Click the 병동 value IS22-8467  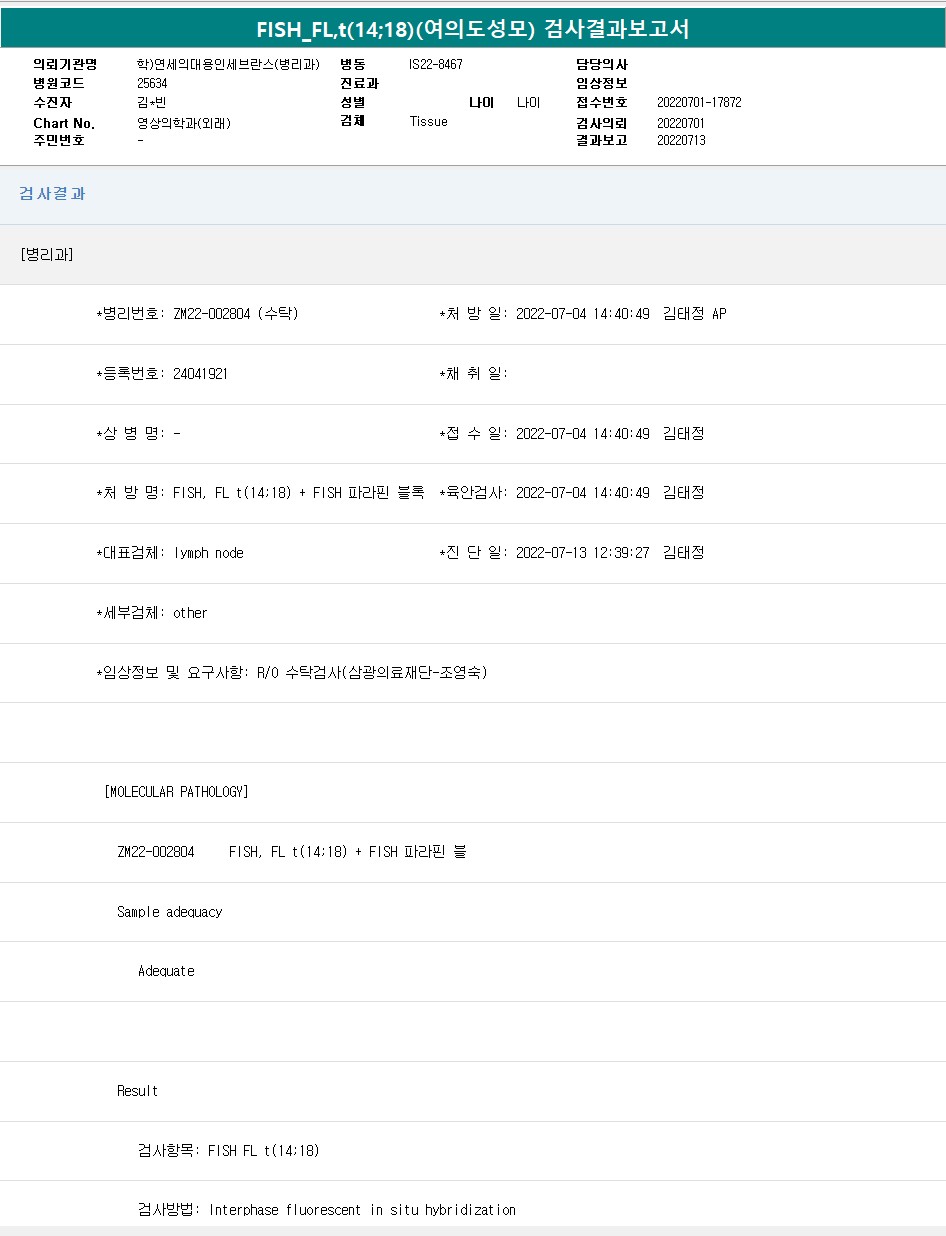pos(436,64)
